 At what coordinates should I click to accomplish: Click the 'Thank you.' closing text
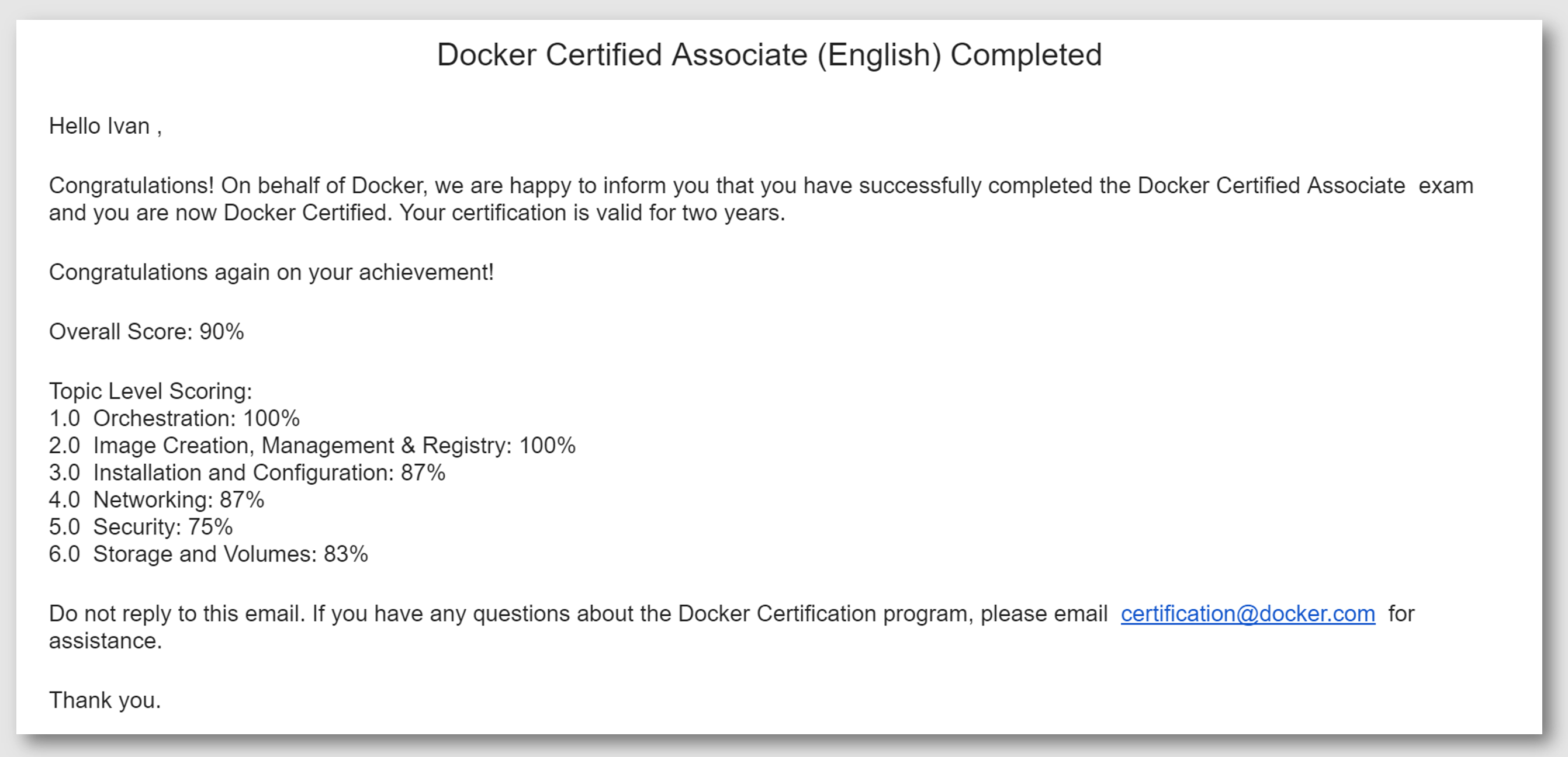pyautogui.click(x=105, y=700)
